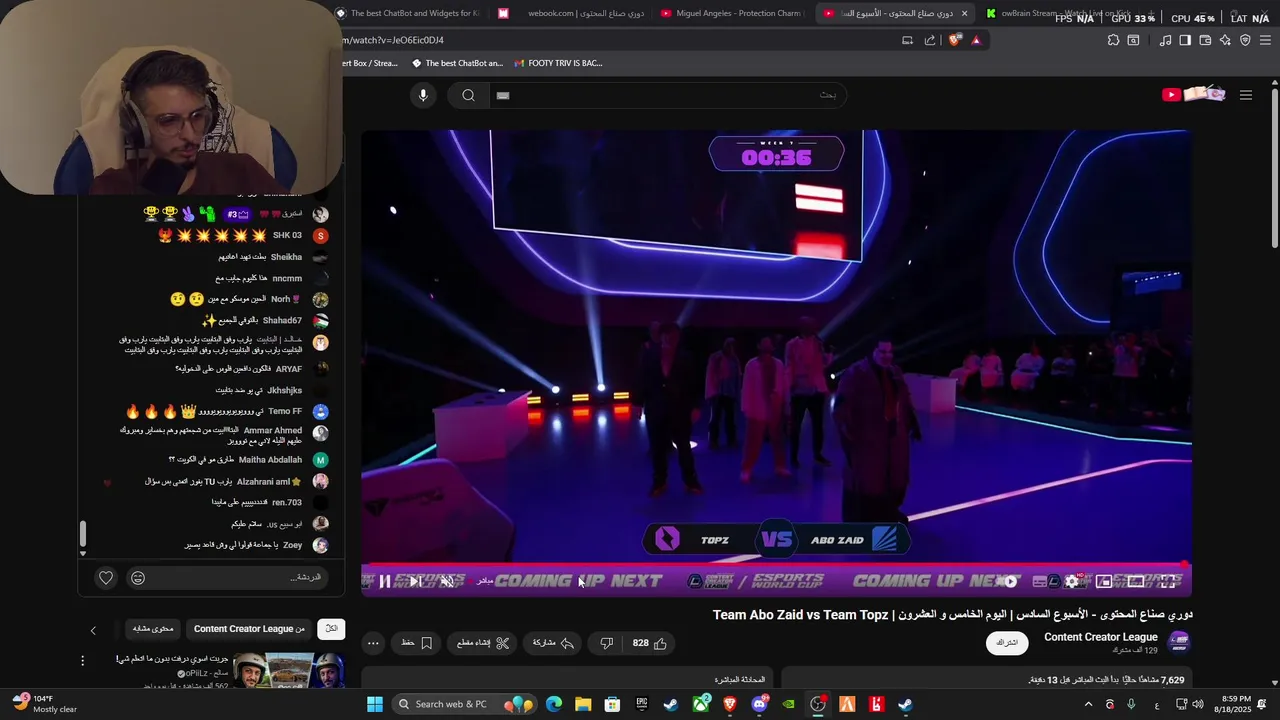The height and width of the screenshot is (720, 1280).
Task: Select the 'Content Creator League من' filter chip
Action: [249, 628]
